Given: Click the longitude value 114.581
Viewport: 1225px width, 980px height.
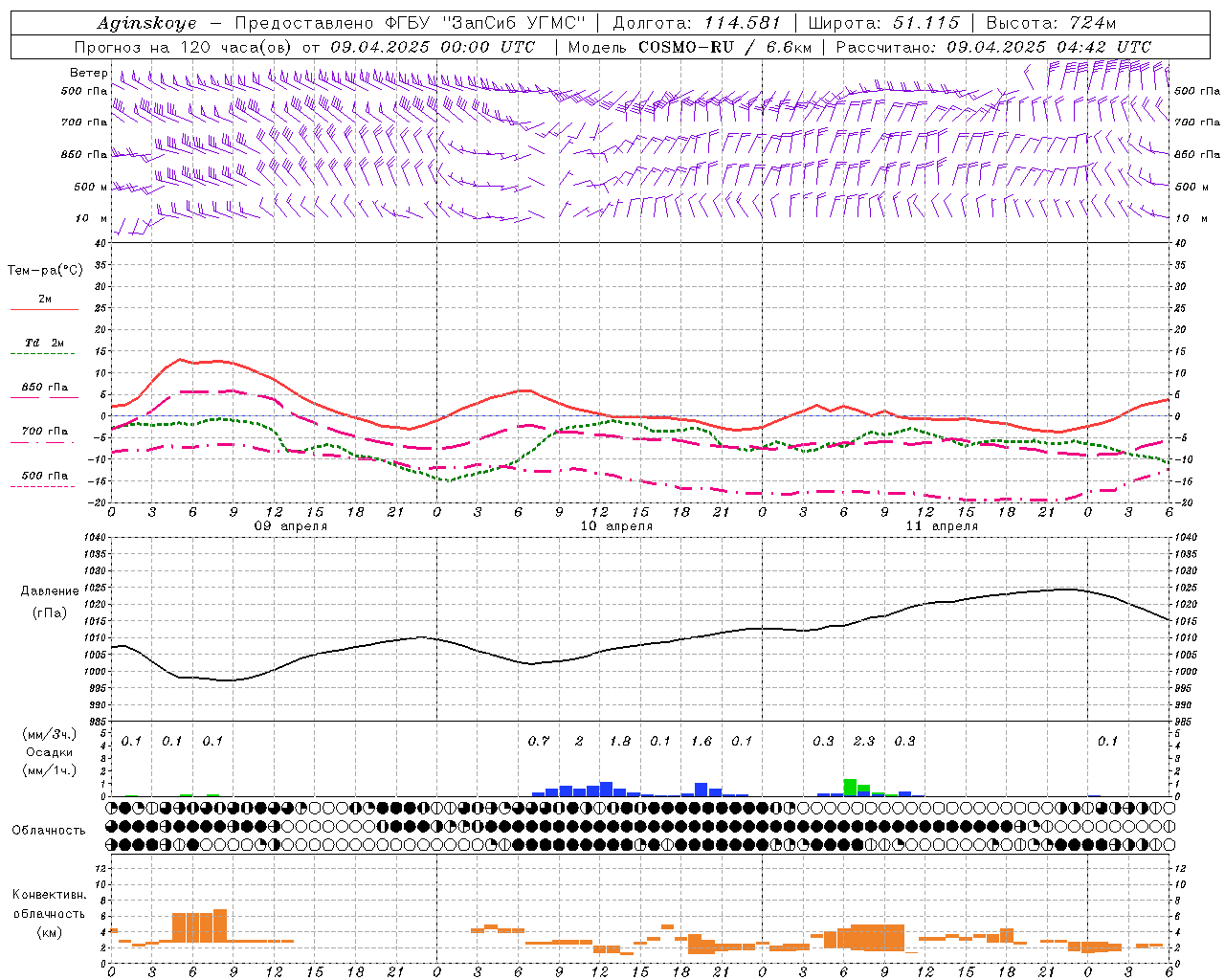Looking at the screenshot, I should pos(743,23).
